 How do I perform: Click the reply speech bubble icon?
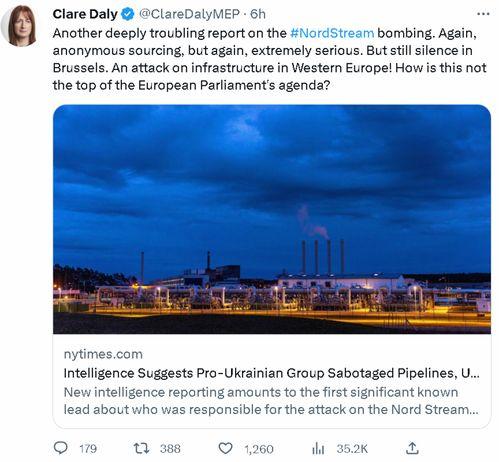click(x=61, y=448)
